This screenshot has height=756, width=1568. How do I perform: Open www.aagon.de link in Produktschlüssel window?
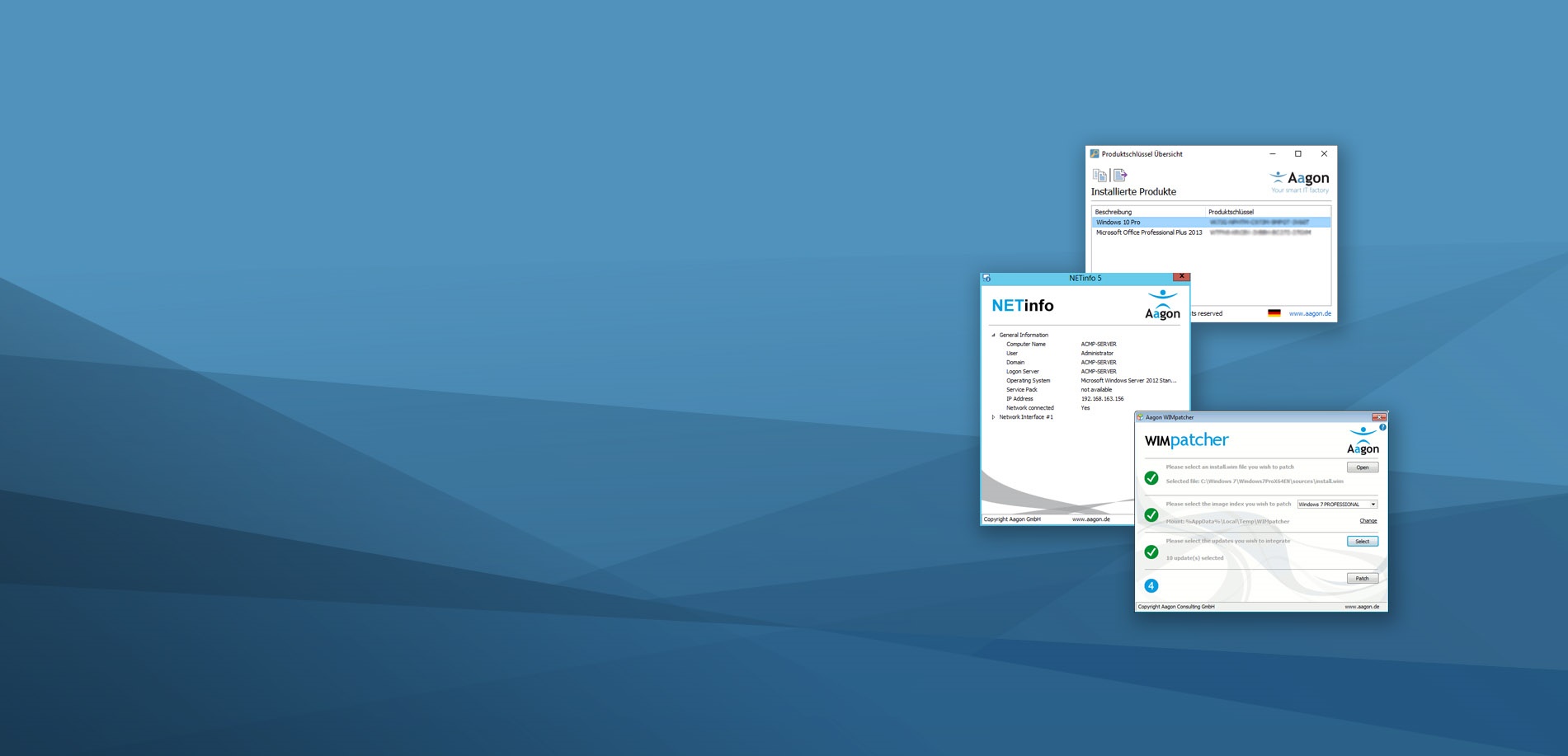(x=1310, y=313)
